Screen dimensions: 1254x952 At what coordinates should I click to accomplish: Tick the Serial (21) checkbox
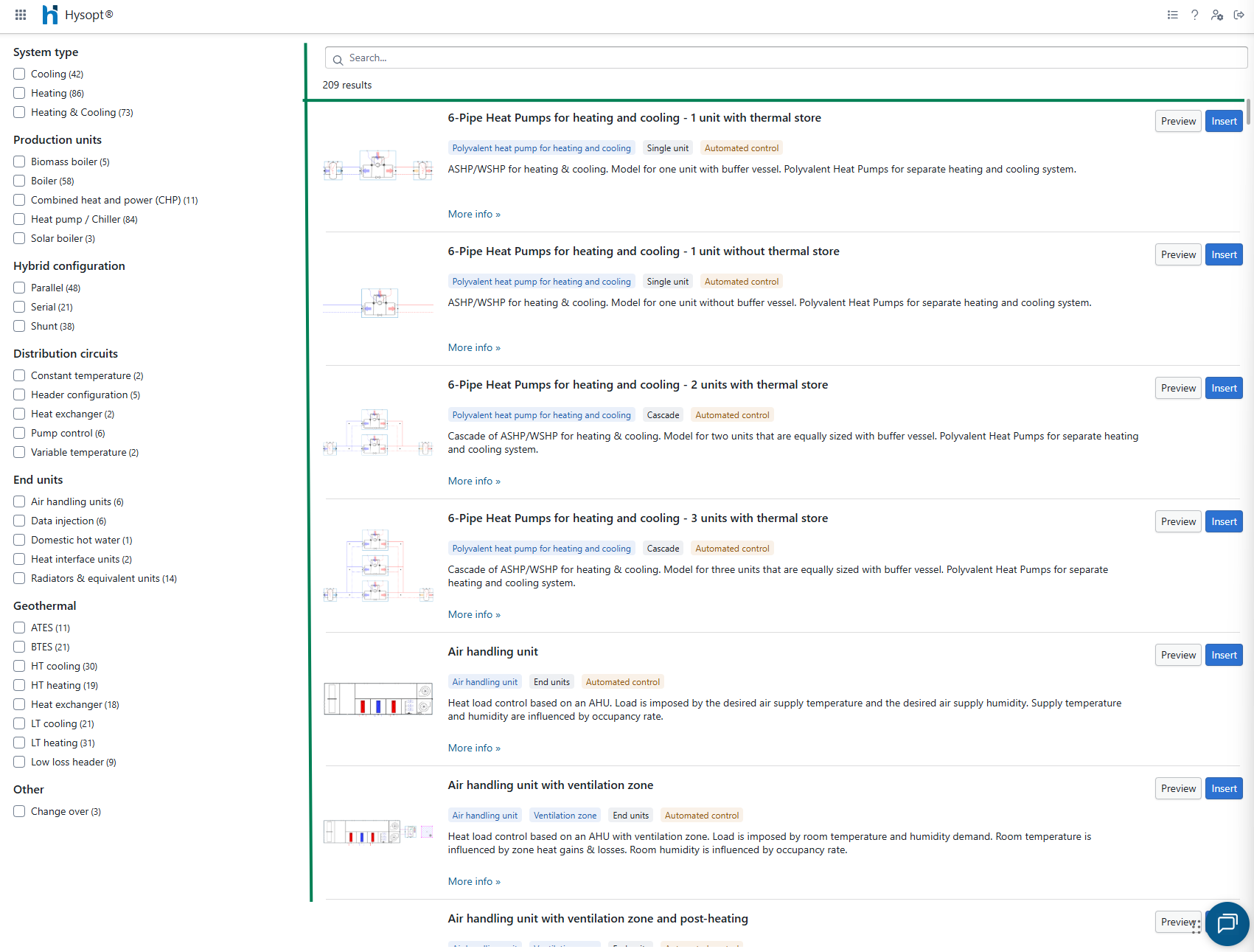pos(19,307)
